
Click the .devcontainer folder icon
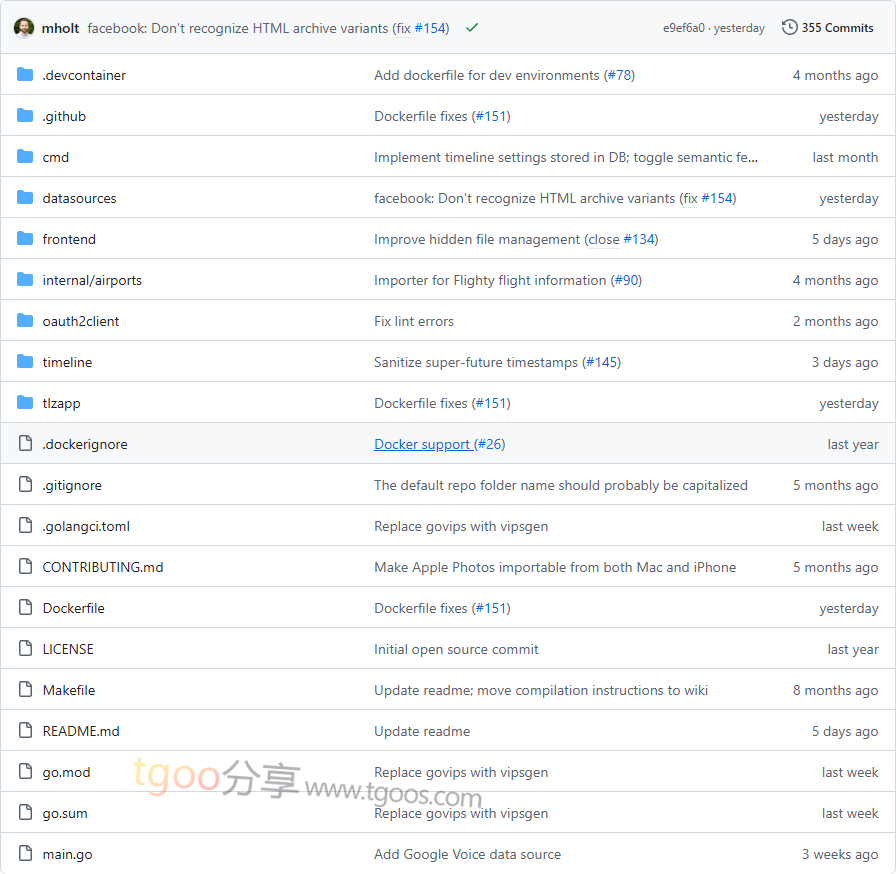click(25, 75)
